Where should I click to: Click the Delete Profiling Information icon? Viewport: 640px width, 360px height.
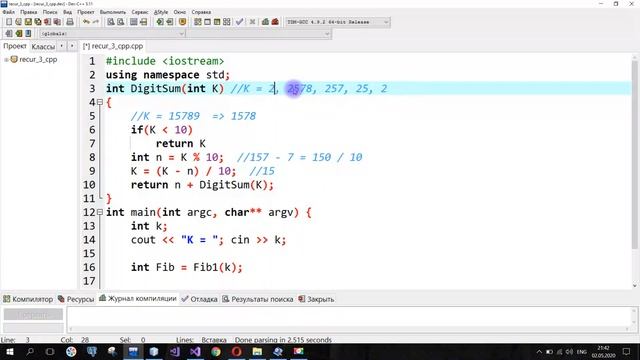click(275, 22)
